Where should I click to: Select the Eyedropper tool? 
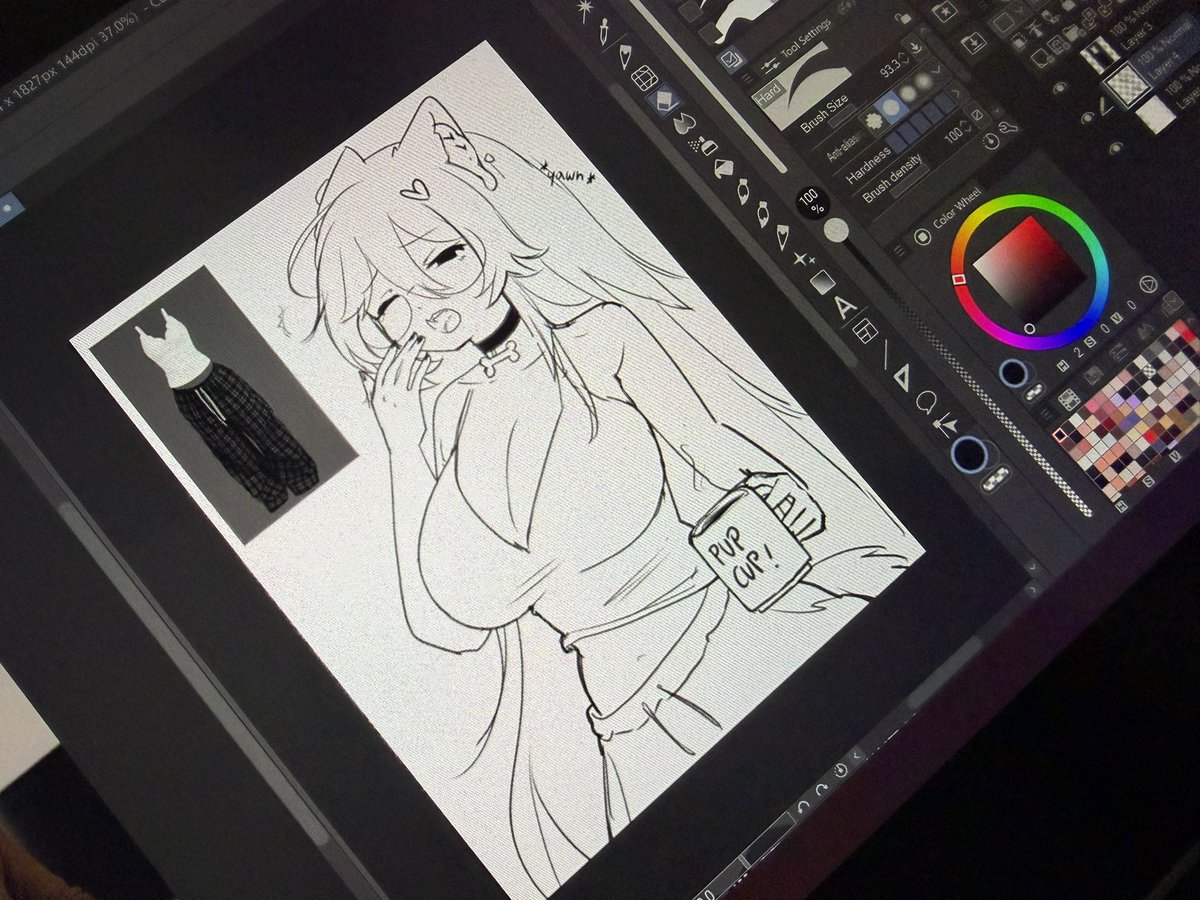pos(604,33)
